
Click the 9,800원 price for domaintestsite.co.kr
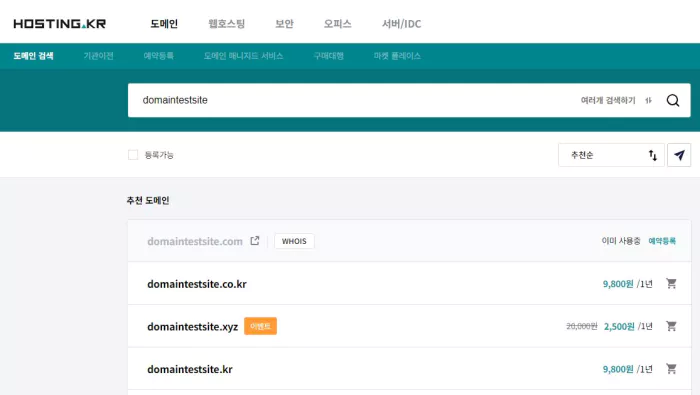pyautogui.click(x=618, y=284)
